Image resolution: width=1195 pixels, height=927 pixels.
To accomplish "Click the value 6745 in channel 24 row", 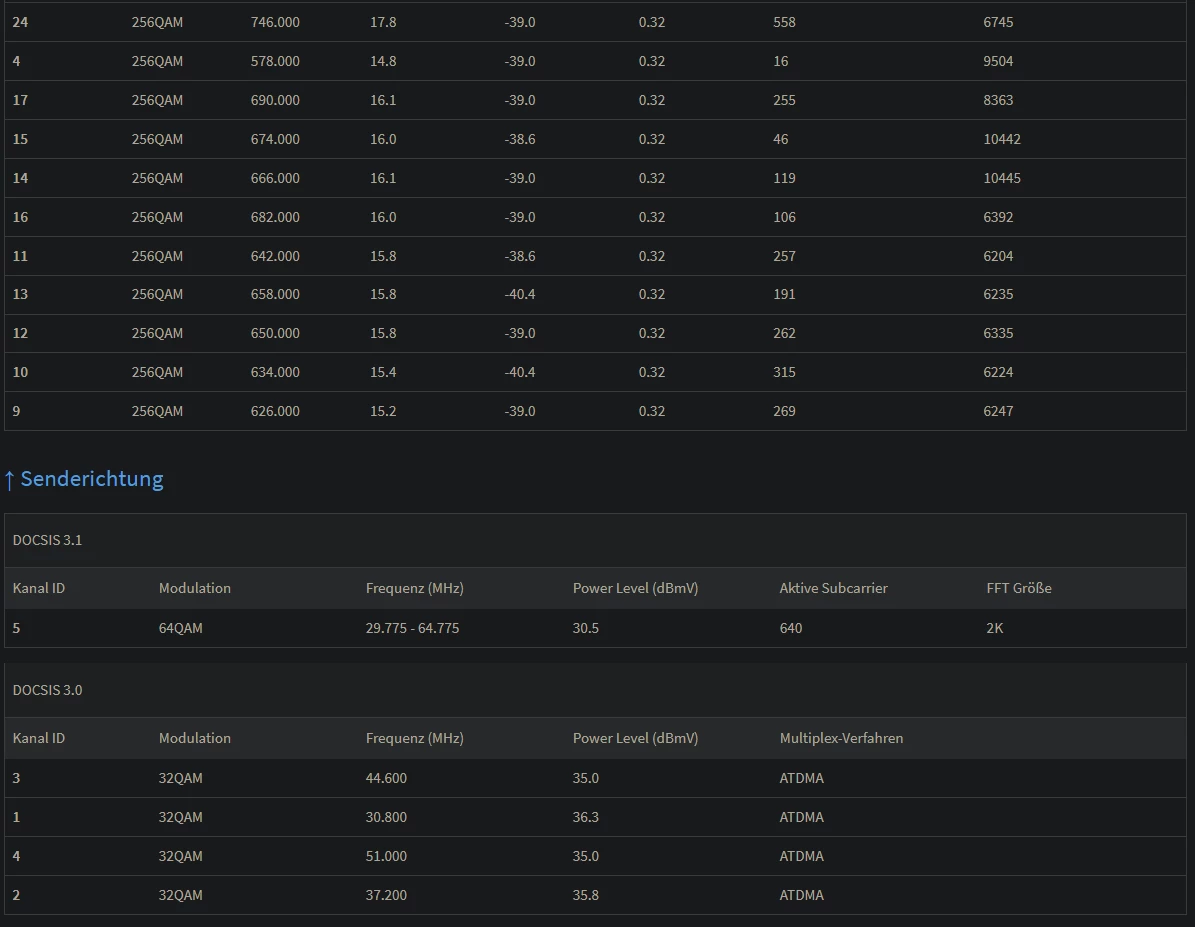I will pos(998,22).
